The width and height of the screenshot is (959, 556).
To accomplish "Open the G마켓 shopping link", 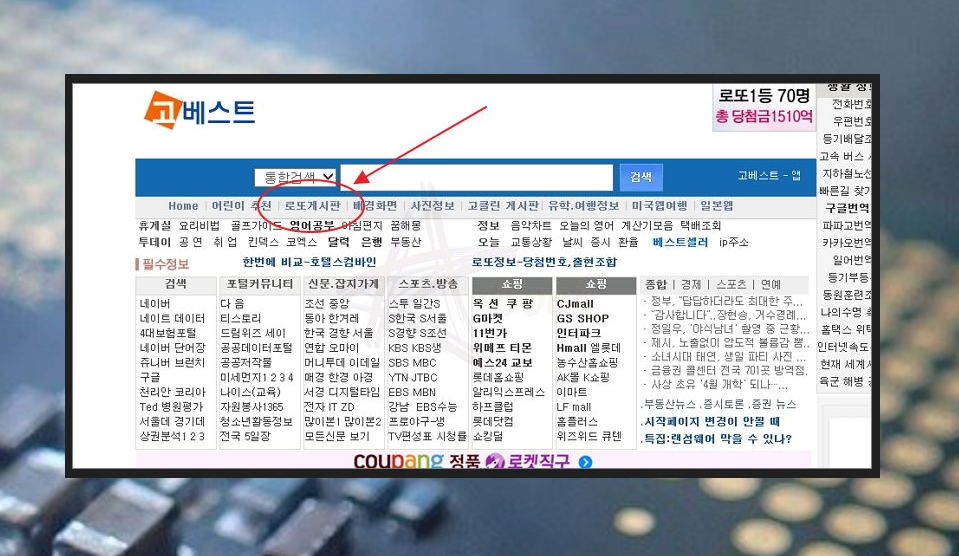I will tap(487, 319).
